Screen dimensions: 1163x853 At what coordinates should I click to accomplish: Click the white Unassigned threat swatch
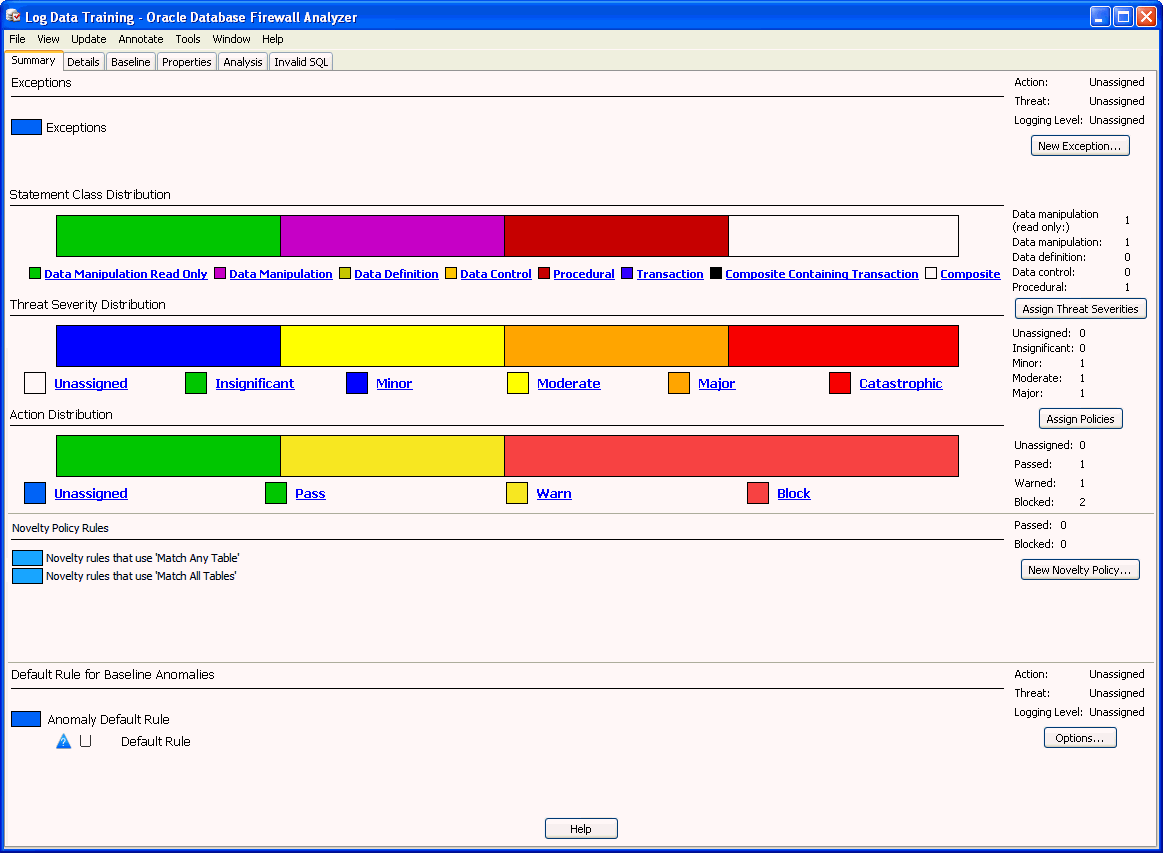pyautogui.click(x=35, y=383)
